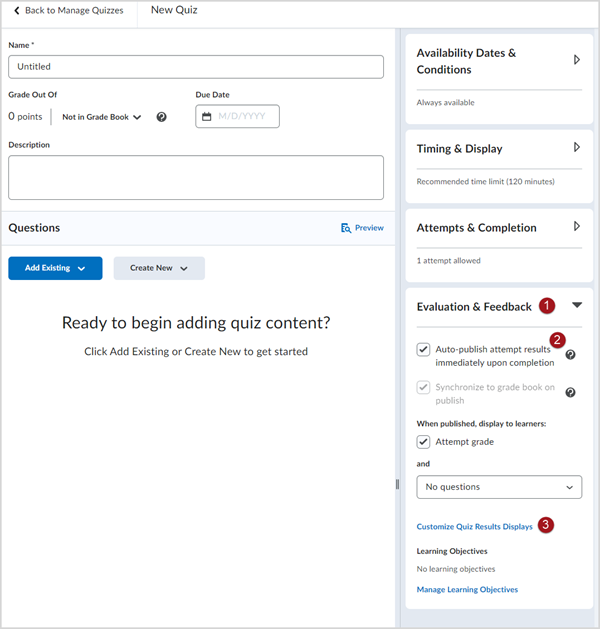Viewport: 600px width, 629px height.
Task: Click the Description text area
Action: pyautogui.click(x=196, y=178)
